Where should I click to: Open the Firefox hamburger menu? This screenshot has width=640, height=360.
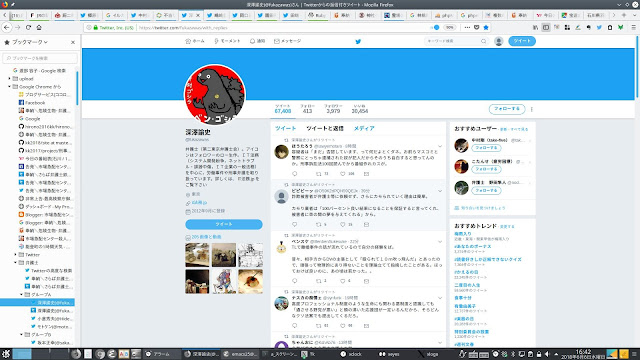[633, 27]
